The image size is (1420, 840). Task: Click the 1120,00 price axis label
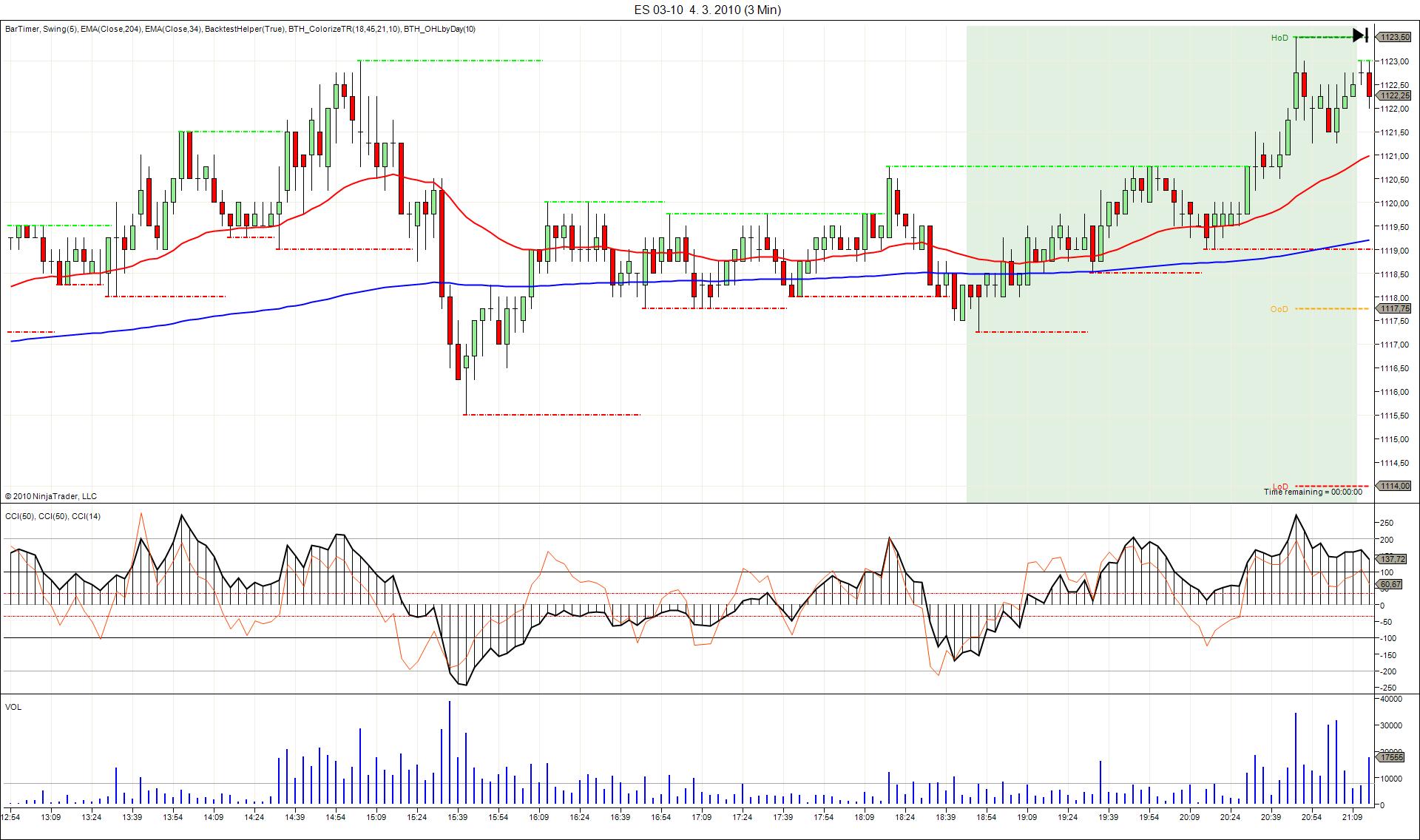[1394, 203]
